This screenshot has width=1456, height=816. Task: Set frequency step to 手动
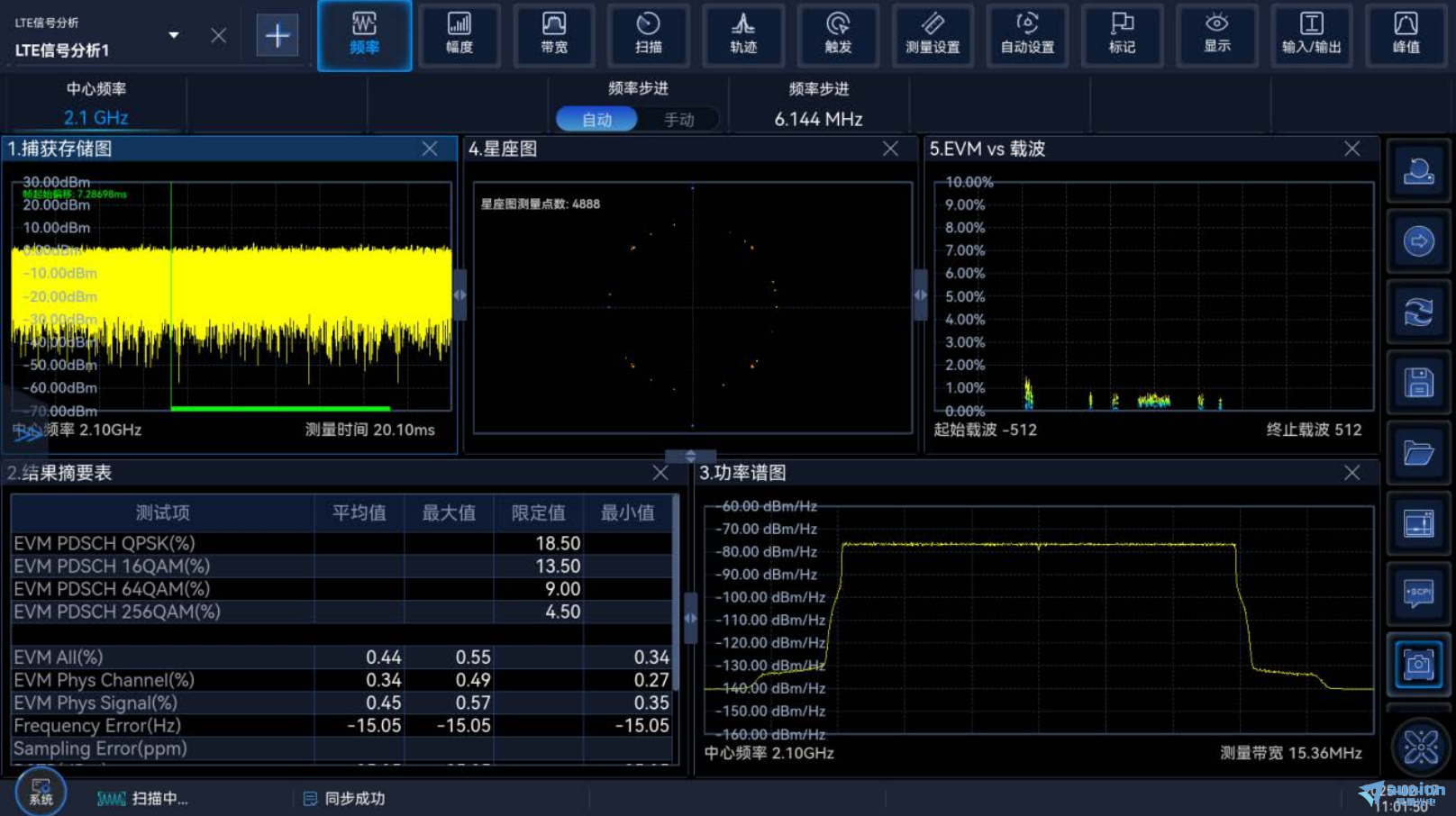[678, 119]
